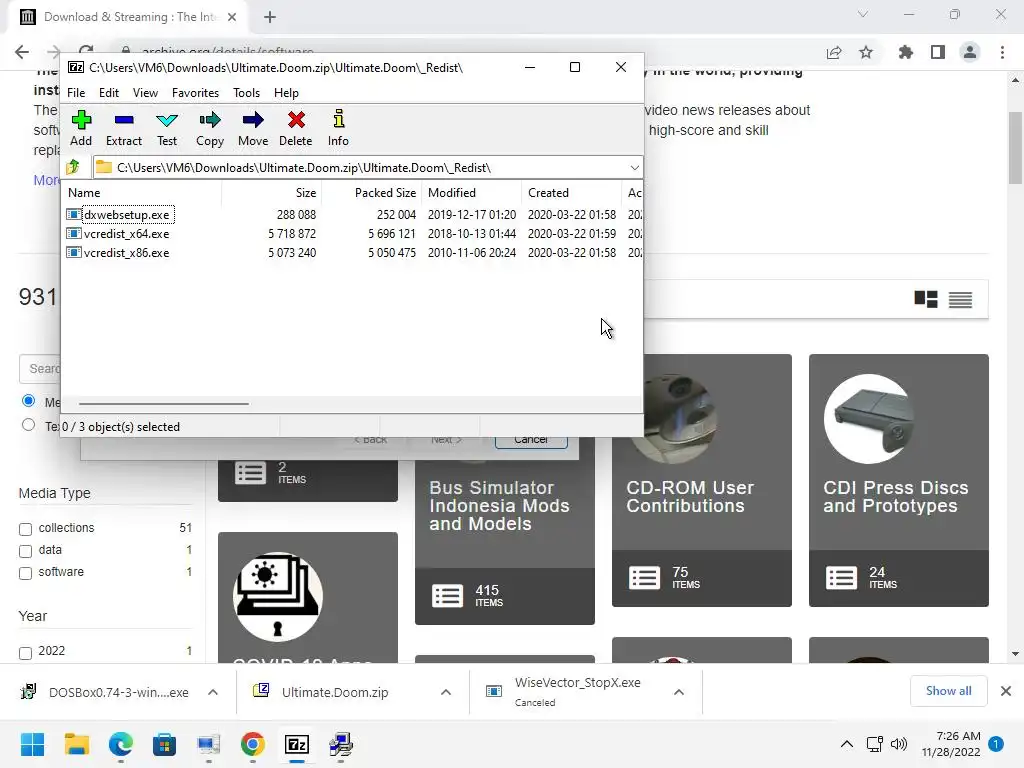The image size is (1024, 768).
Task: Sort files by the Name column header
Action: (142, 193)
